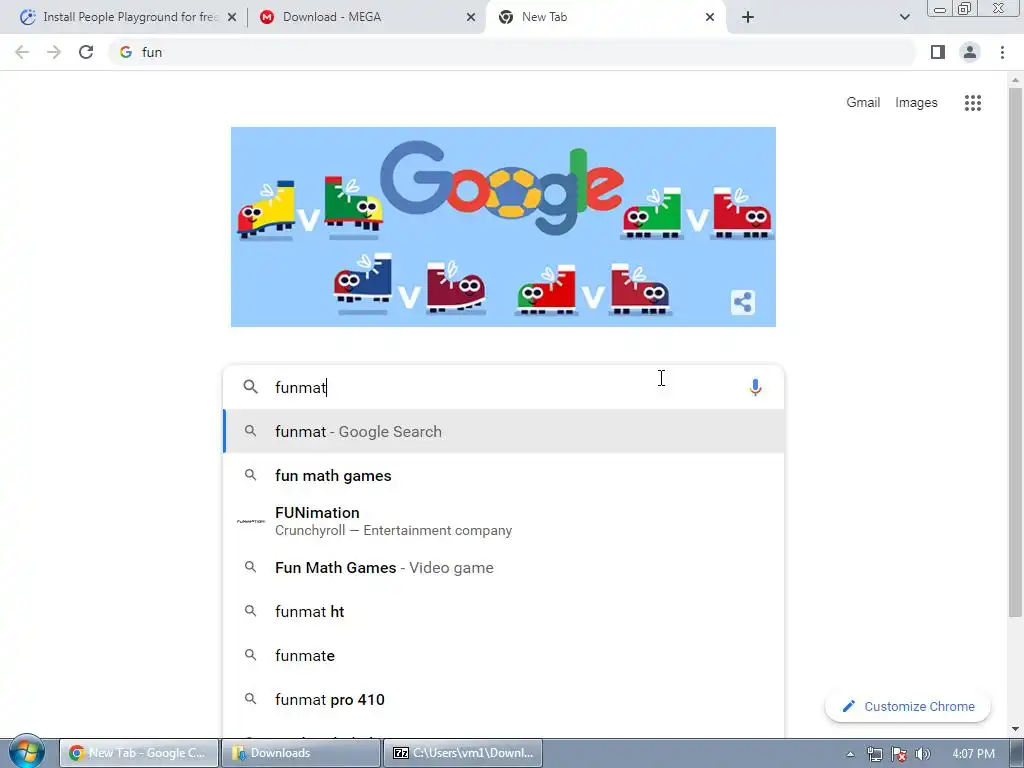Screen dimensions: 1024x768
Task: Open the Windows Start menu
Action: click(26, 752)
